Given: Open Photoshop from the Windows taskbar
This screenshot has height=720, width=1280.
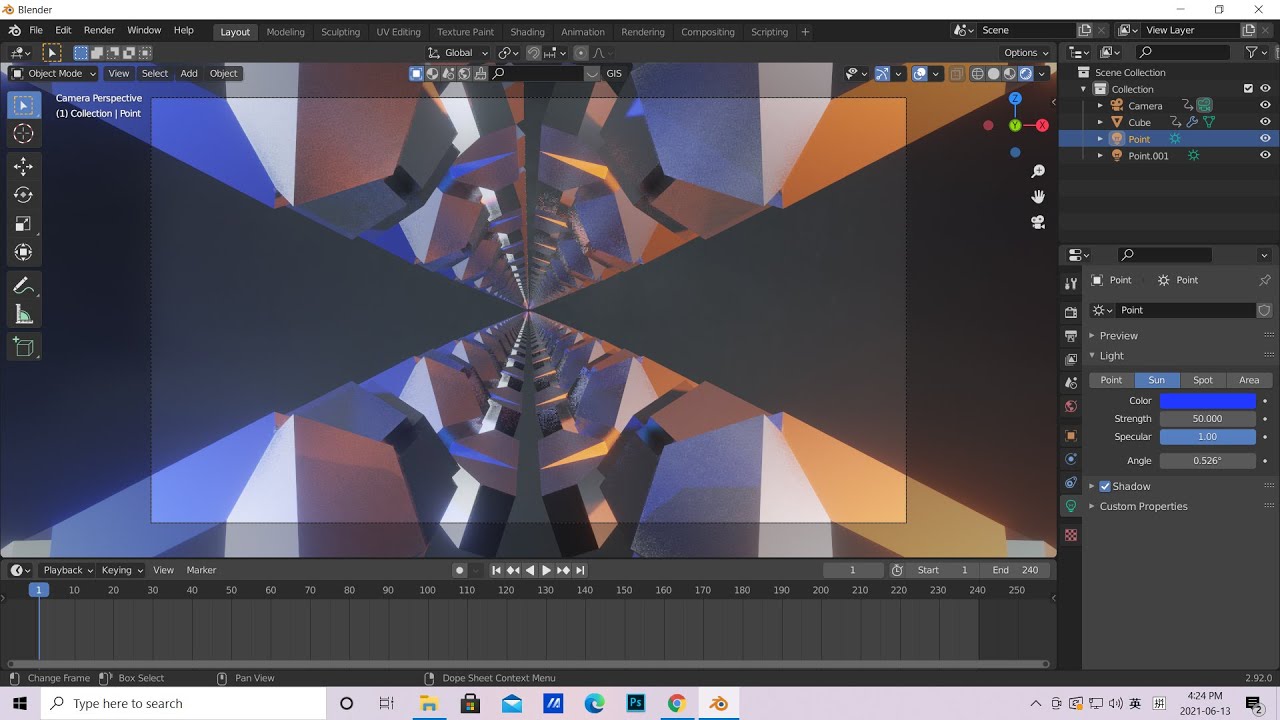Looking at the screenshot, I should [x=635, y=703].
